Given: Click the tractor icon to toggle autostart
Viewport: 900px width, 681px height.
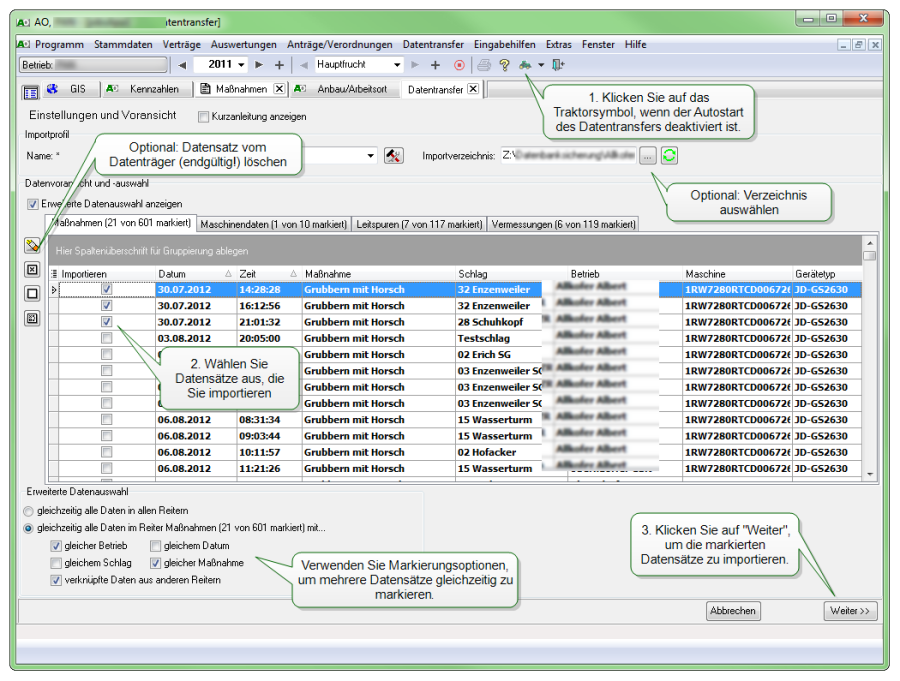Looking at the screenshot, I should 525,64.
